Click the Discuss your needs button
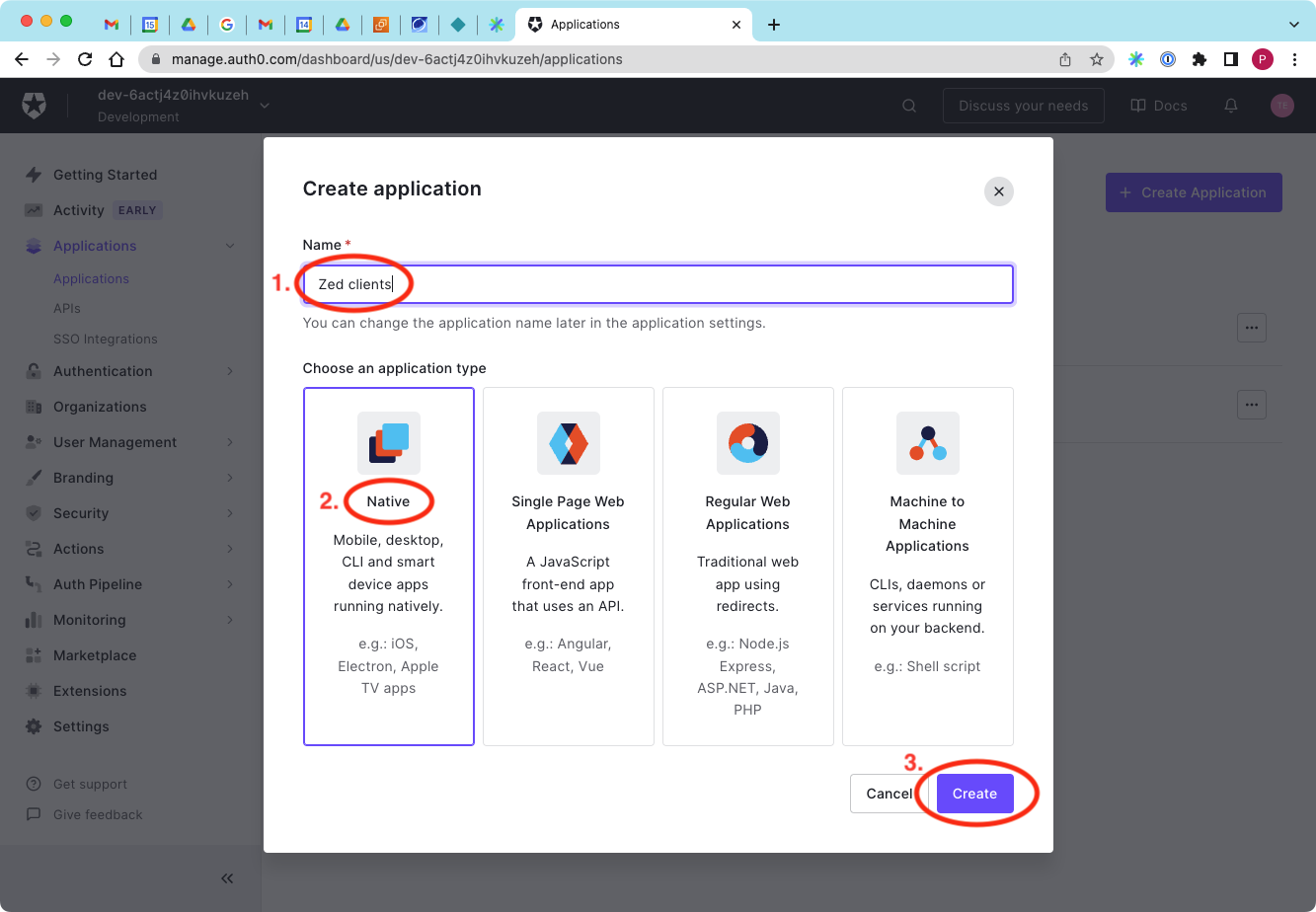1316x912 pixels. (x=1024, y=106)
